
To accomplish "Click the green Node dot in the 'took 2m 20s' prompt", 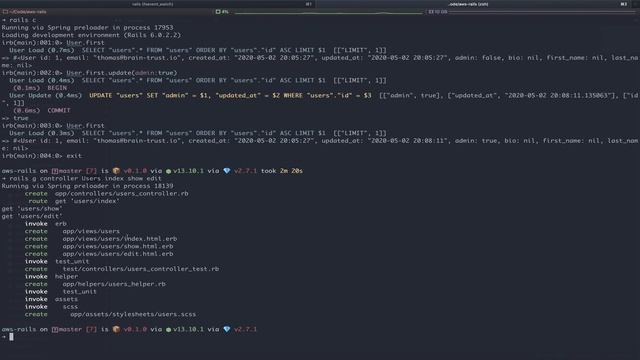I will [x=169, y=171].
